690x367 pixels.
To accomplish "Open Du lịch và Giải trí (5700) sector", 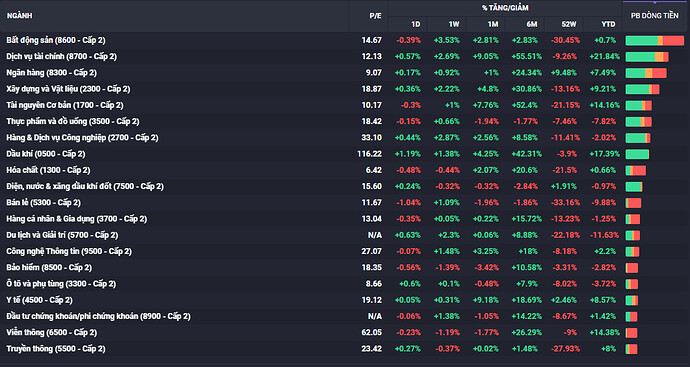I will (x=62, y=235).
